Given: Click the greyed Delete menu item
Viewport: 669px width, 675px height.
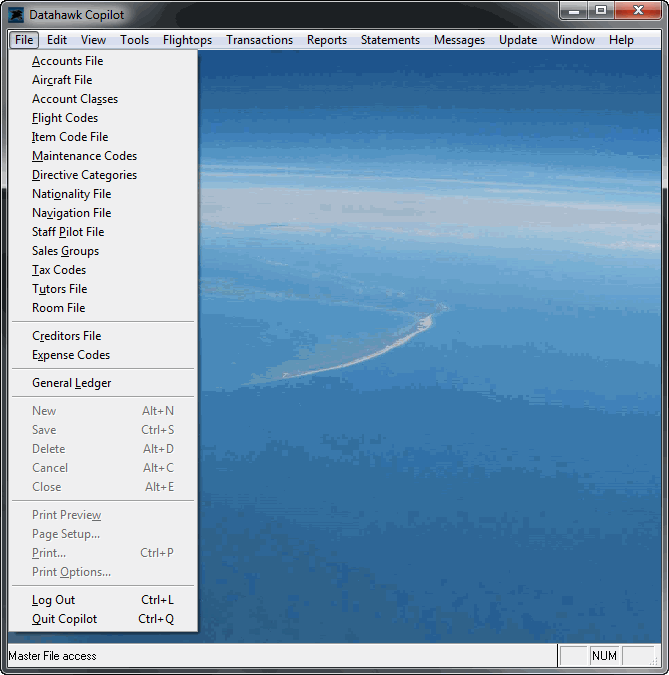Looking at the screenshot, I should pos(103,449).
